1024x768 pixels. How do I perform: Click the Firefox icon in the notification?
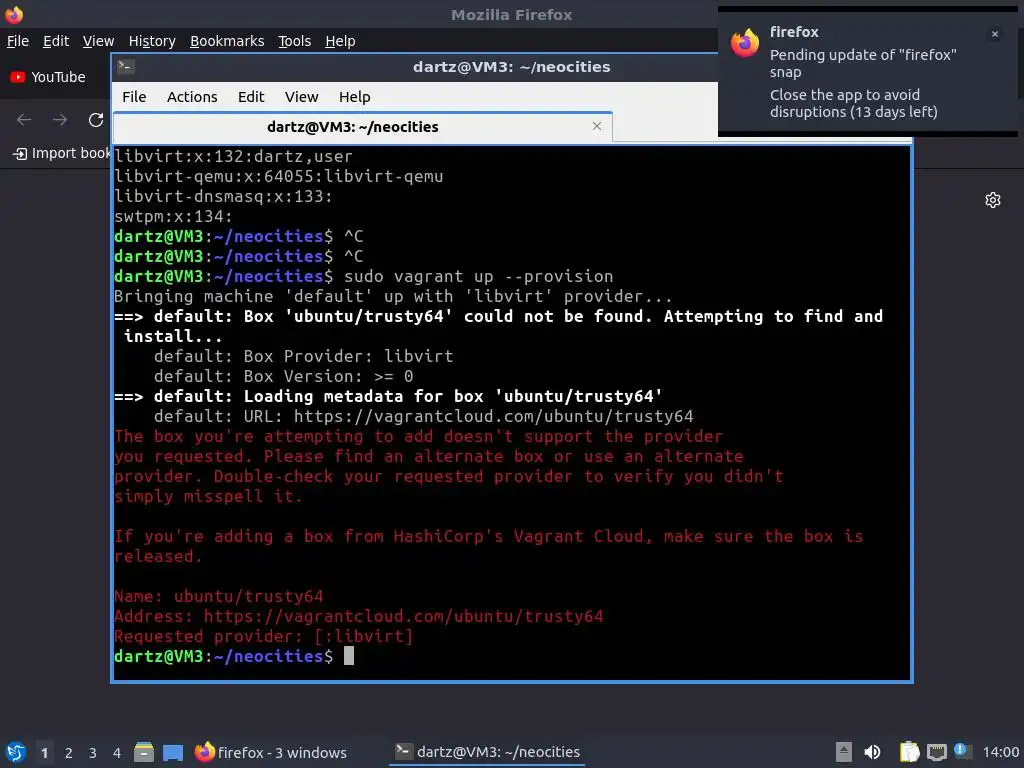[x=744, y=43]
